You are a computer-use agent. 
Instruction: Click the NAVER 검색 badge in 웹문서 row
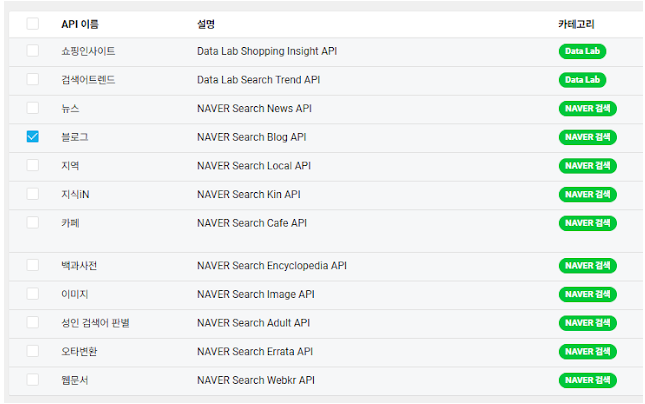[x=587, y=380]
